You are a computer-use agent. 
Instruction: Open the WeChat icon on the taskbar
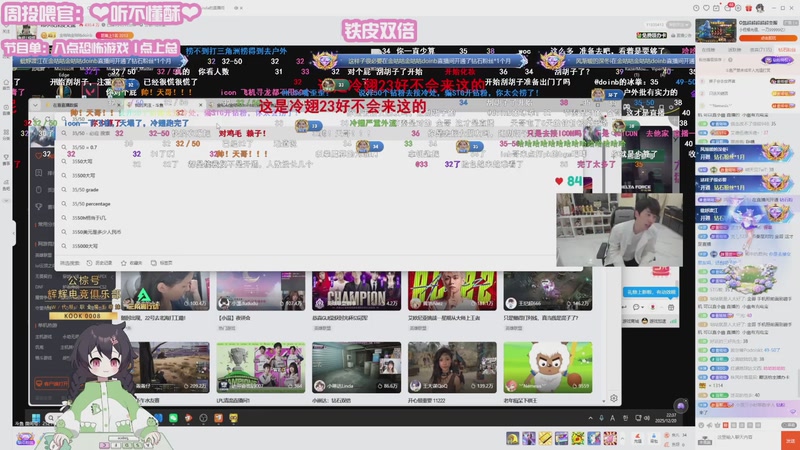pos(173,418)
